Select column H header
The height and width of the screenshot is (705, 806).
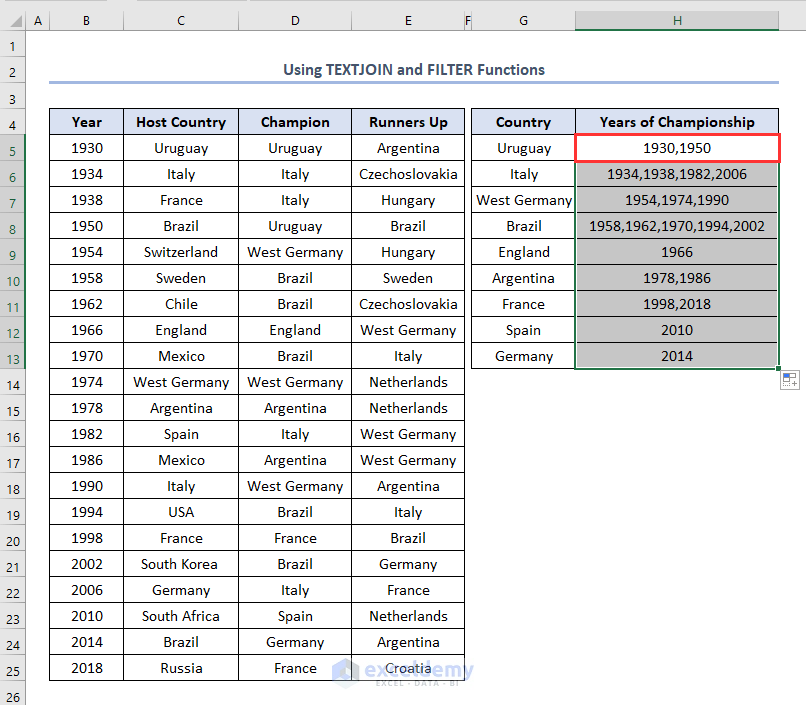(x=677, y=21)
